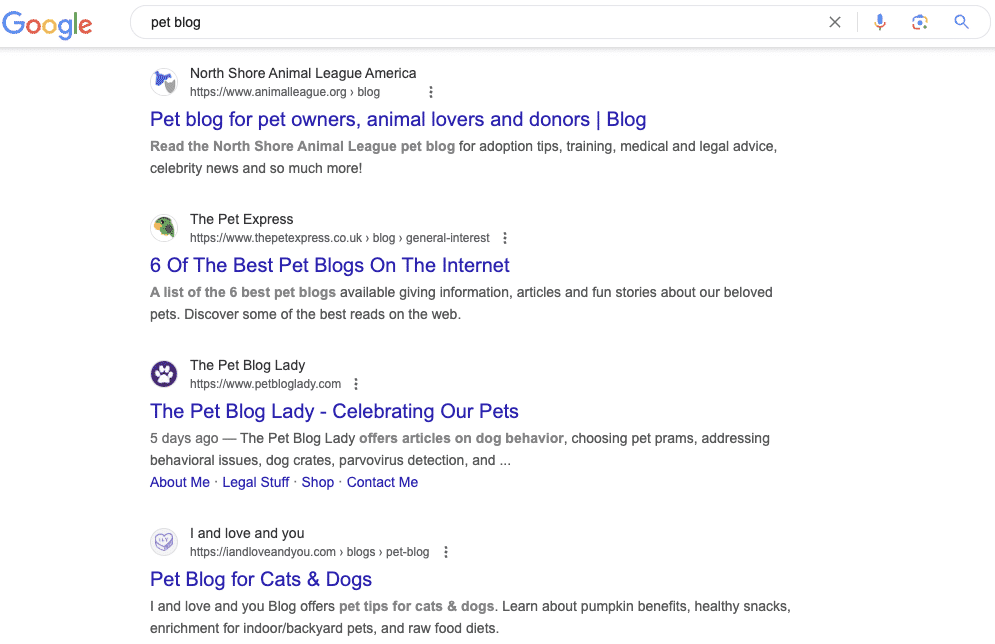Click the Google logo
Viewport: 995px width, 644px height.
(47, 24)
